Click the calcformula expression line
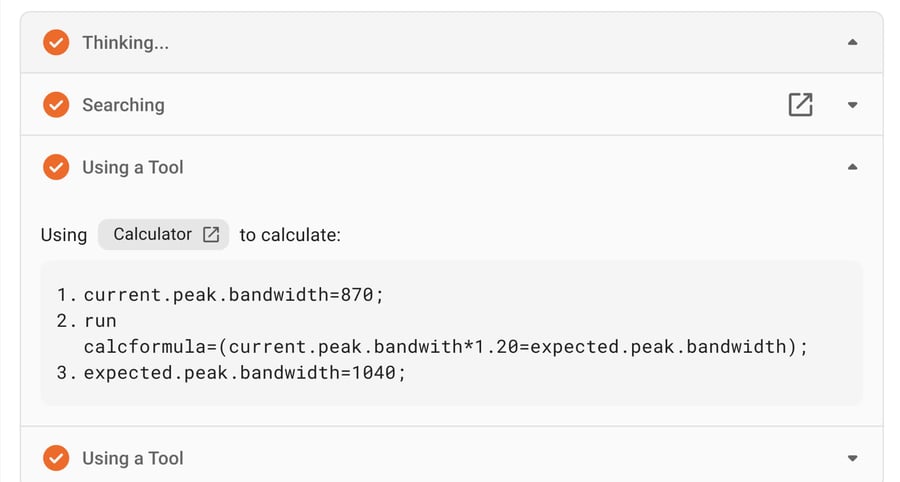900x482 pixels. (445, 347)
